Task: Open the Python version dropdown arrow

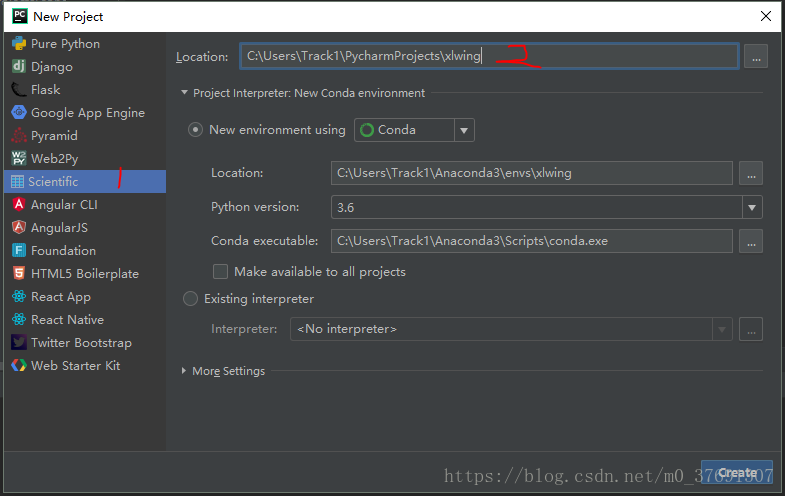Action: click(x=752, y=207)
